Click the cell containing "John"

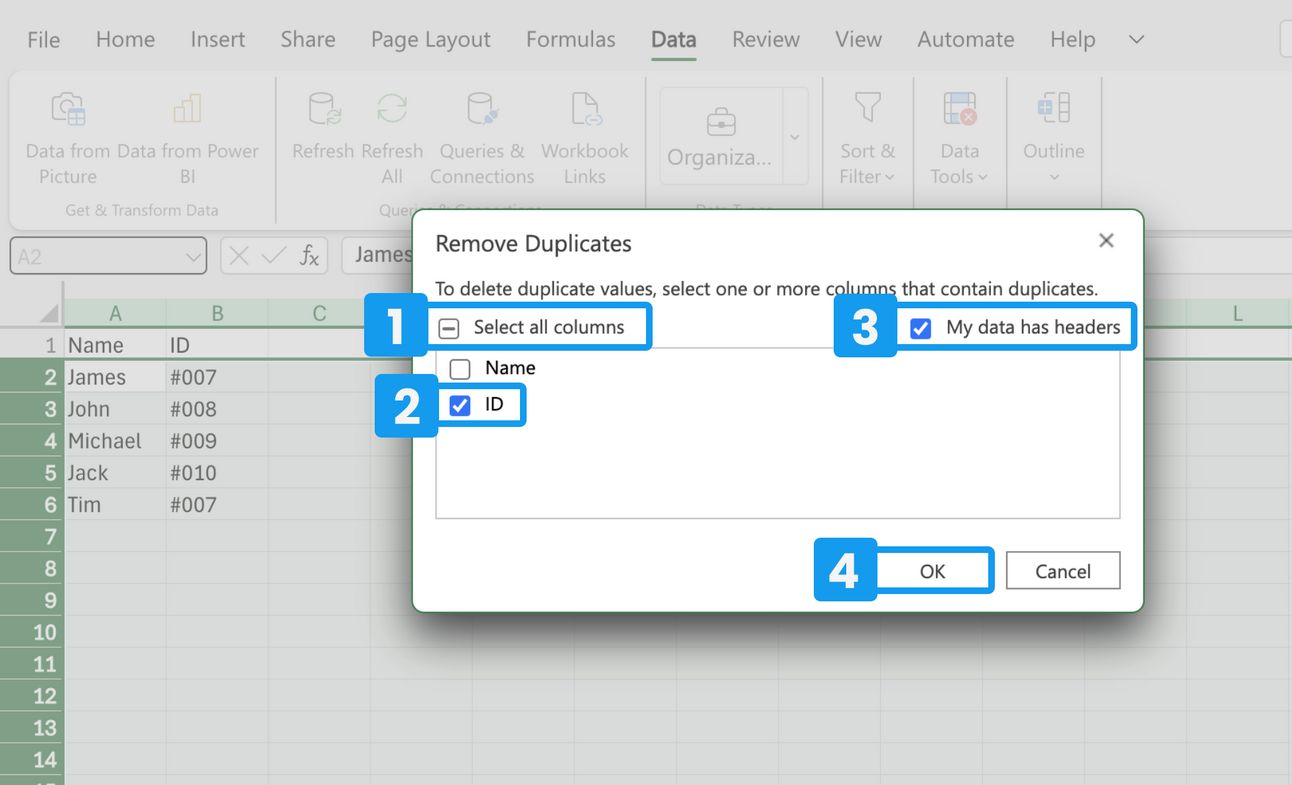pos(115,409)
